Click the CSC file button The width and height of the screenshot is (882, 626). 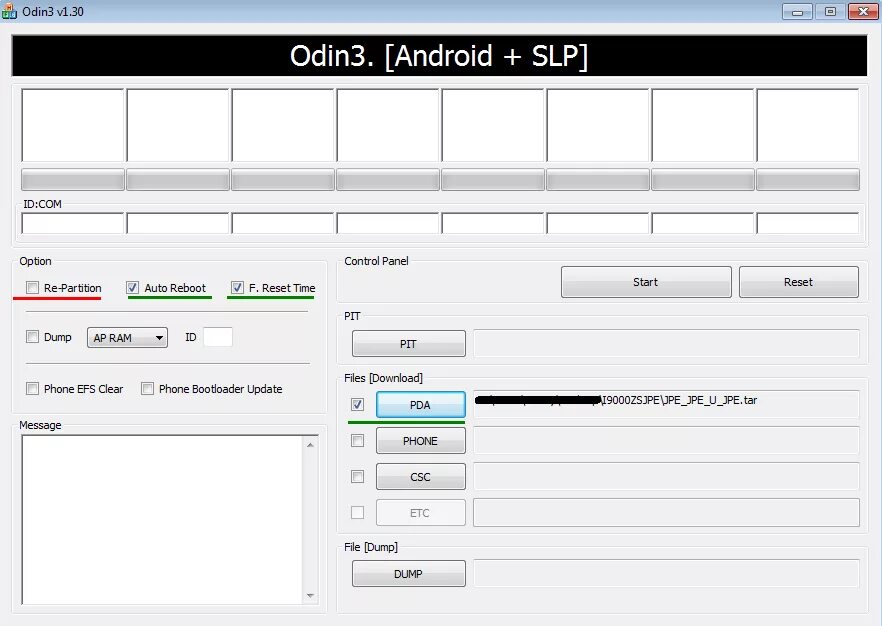click(x=420, y=477)
